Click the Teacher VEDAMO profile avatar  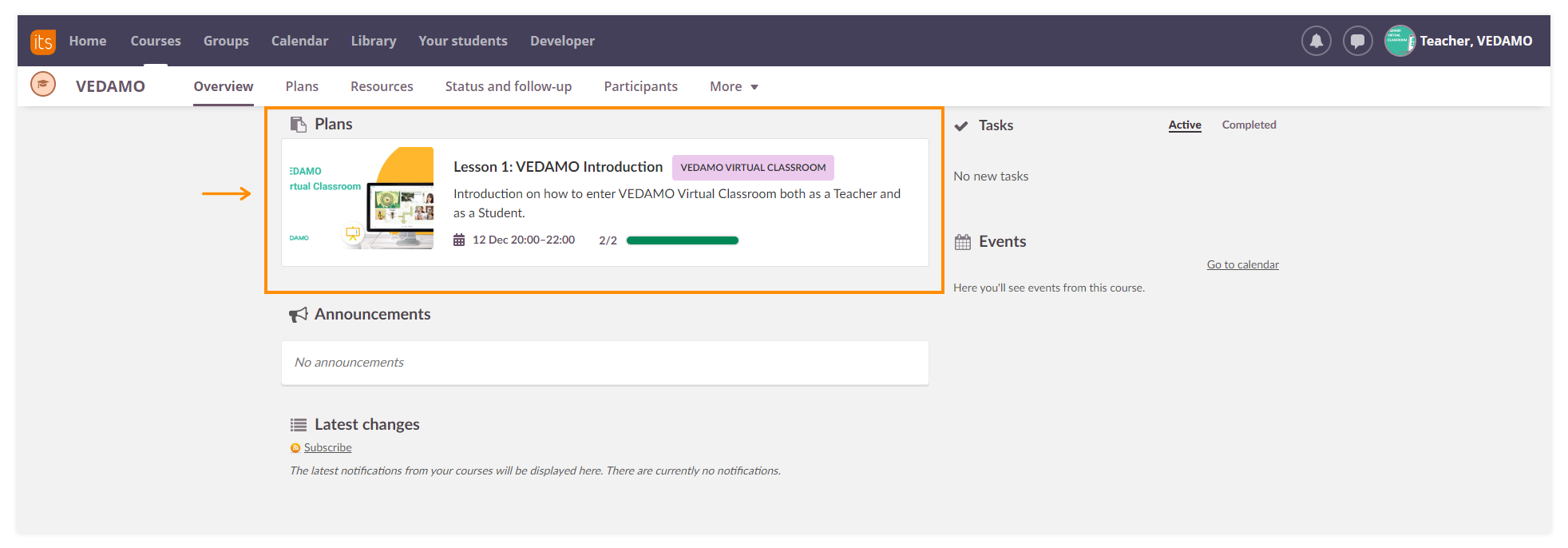coord(1400,41)
